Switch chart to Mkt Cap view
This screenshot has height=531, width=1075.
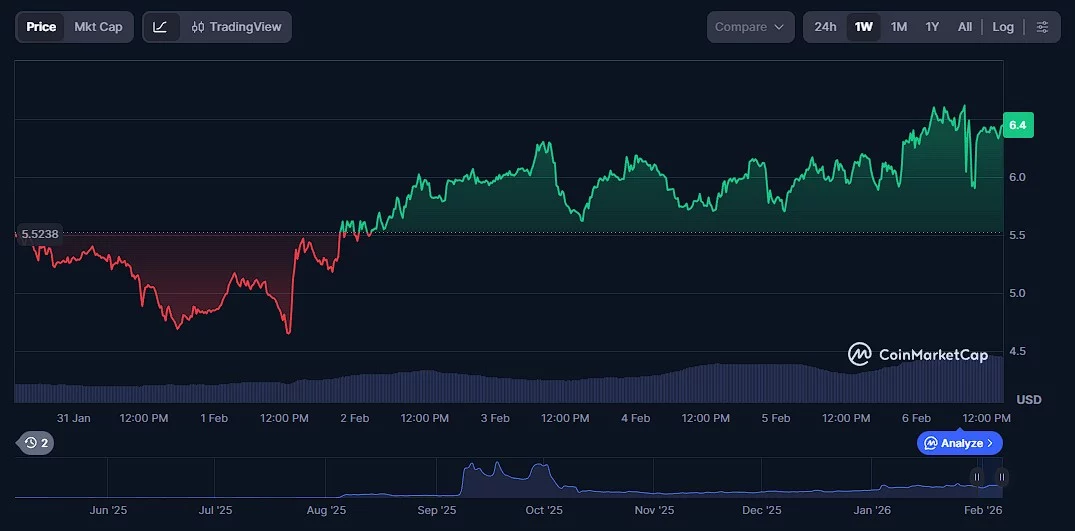98,27
